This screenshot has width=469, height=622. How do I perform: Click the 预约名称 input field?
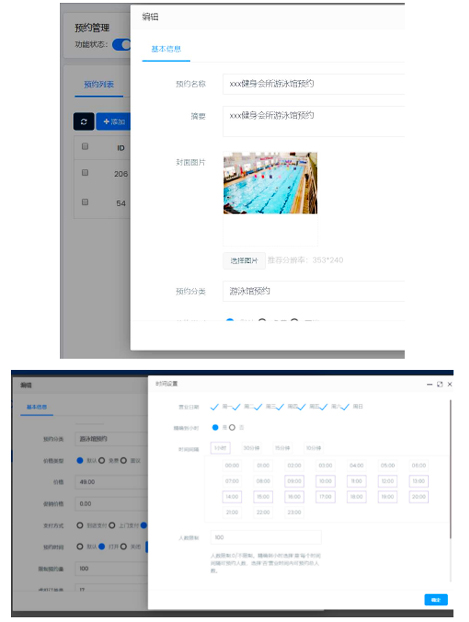coord(313,84)
